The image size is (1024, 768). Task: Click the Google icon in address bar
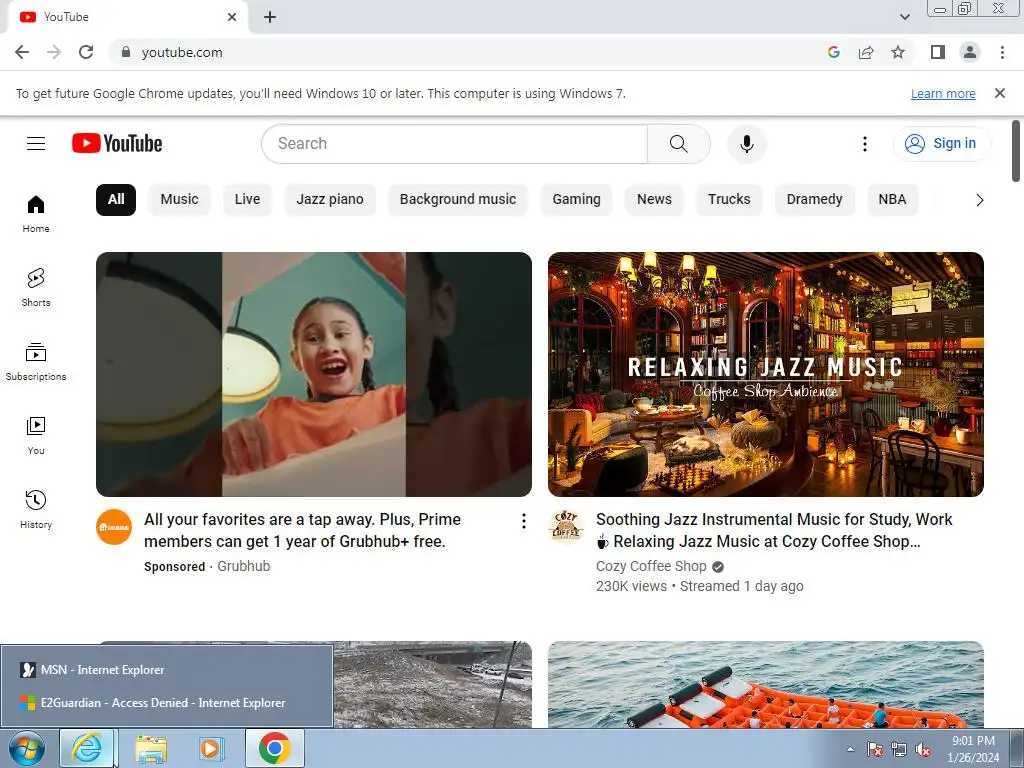(x=833, y=52)
